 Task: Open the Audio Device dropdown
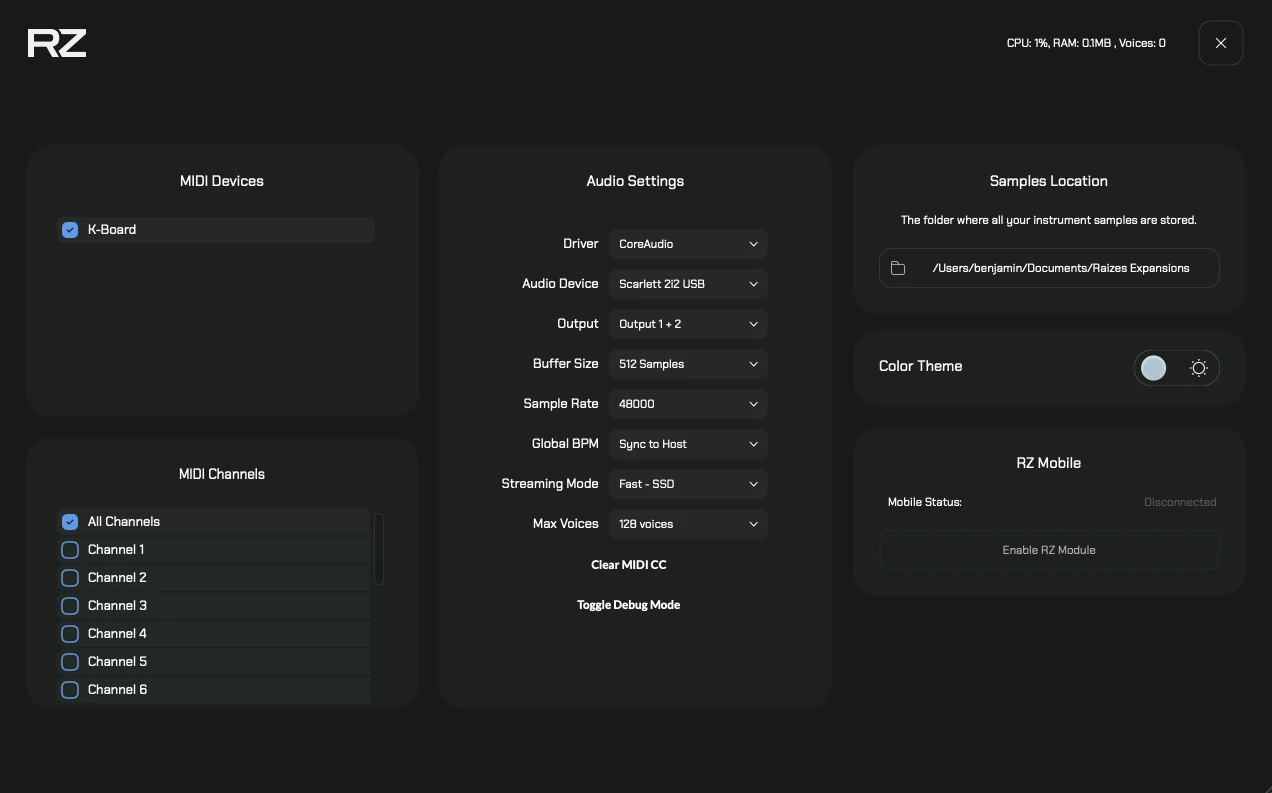[687, 283]
